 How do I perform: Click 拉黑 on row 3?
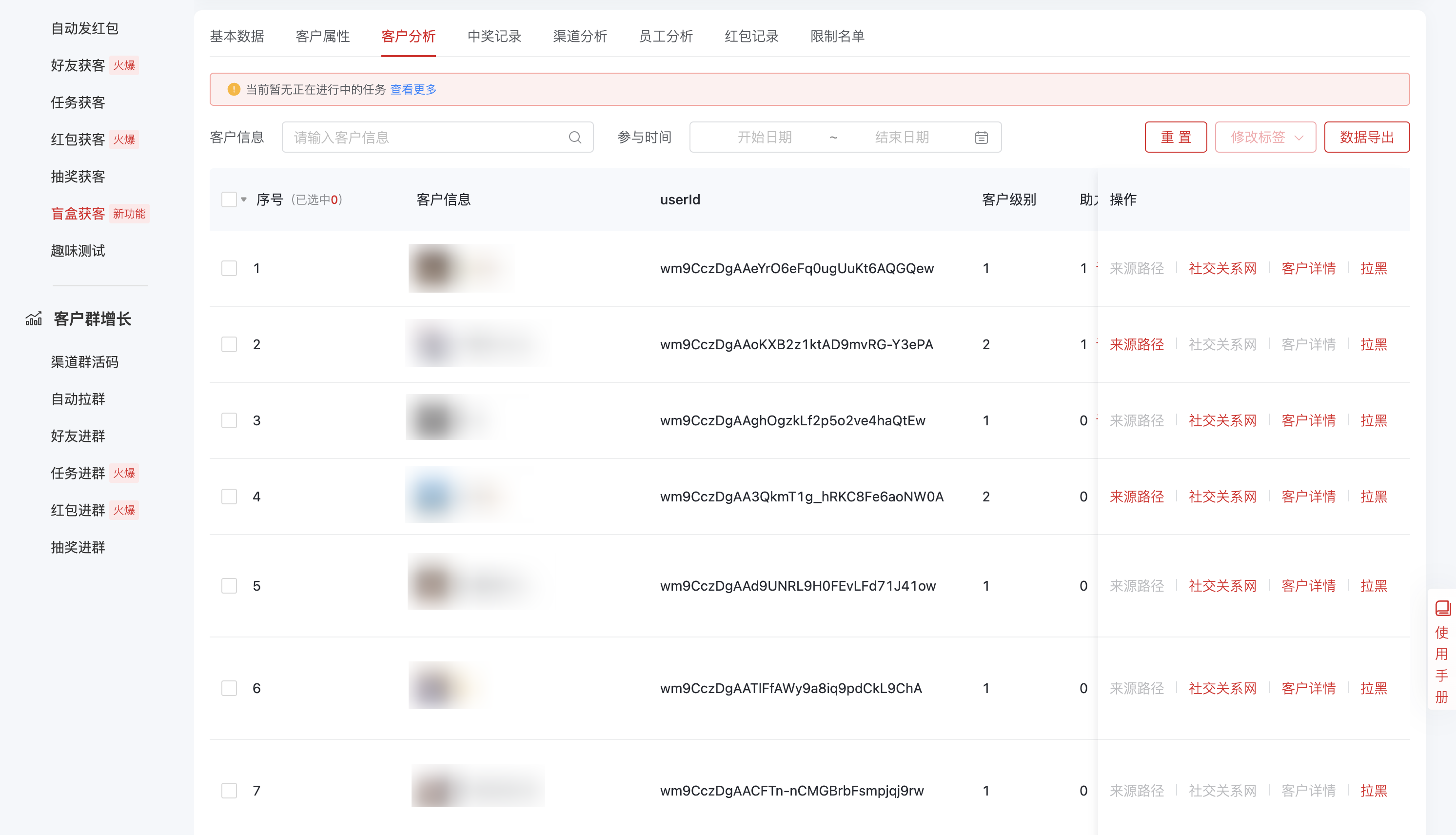1374,420
